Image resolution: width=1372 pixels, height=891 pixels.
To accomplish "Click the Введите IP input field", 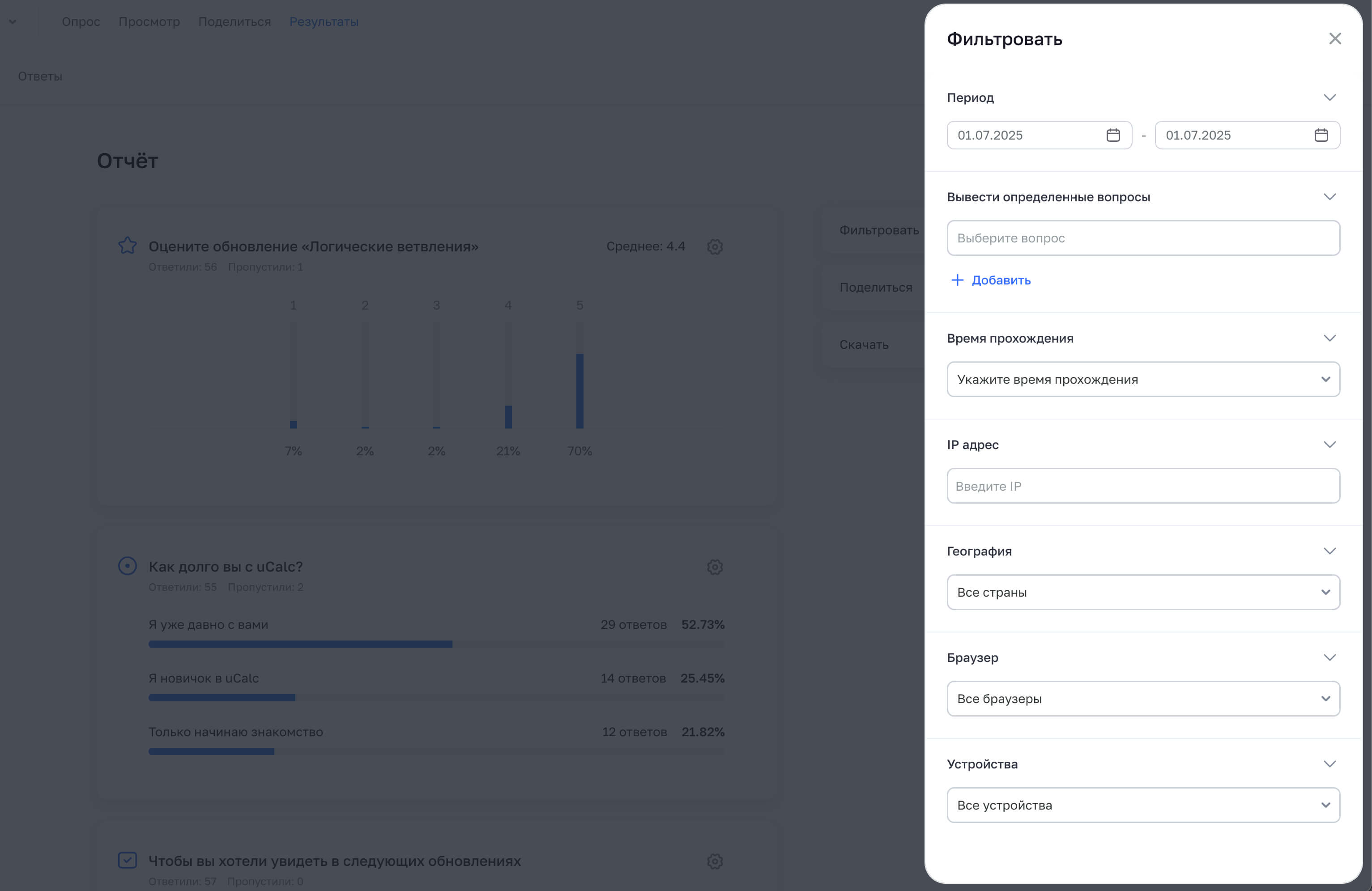I will 1143,486.
